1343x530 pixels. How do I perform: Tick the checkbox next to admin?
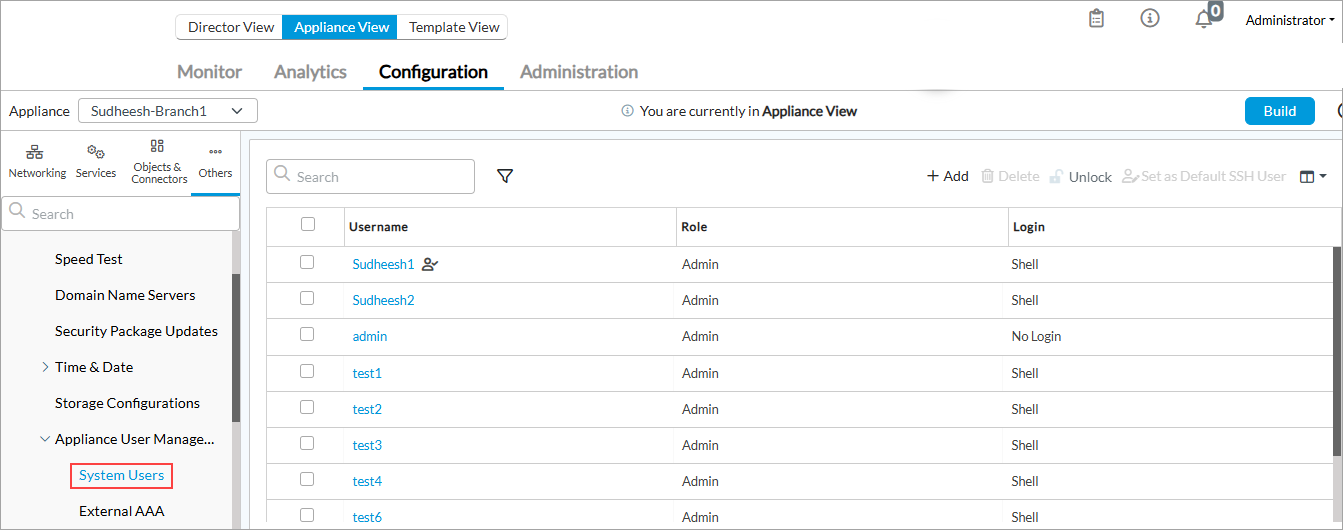click(307, 335)
